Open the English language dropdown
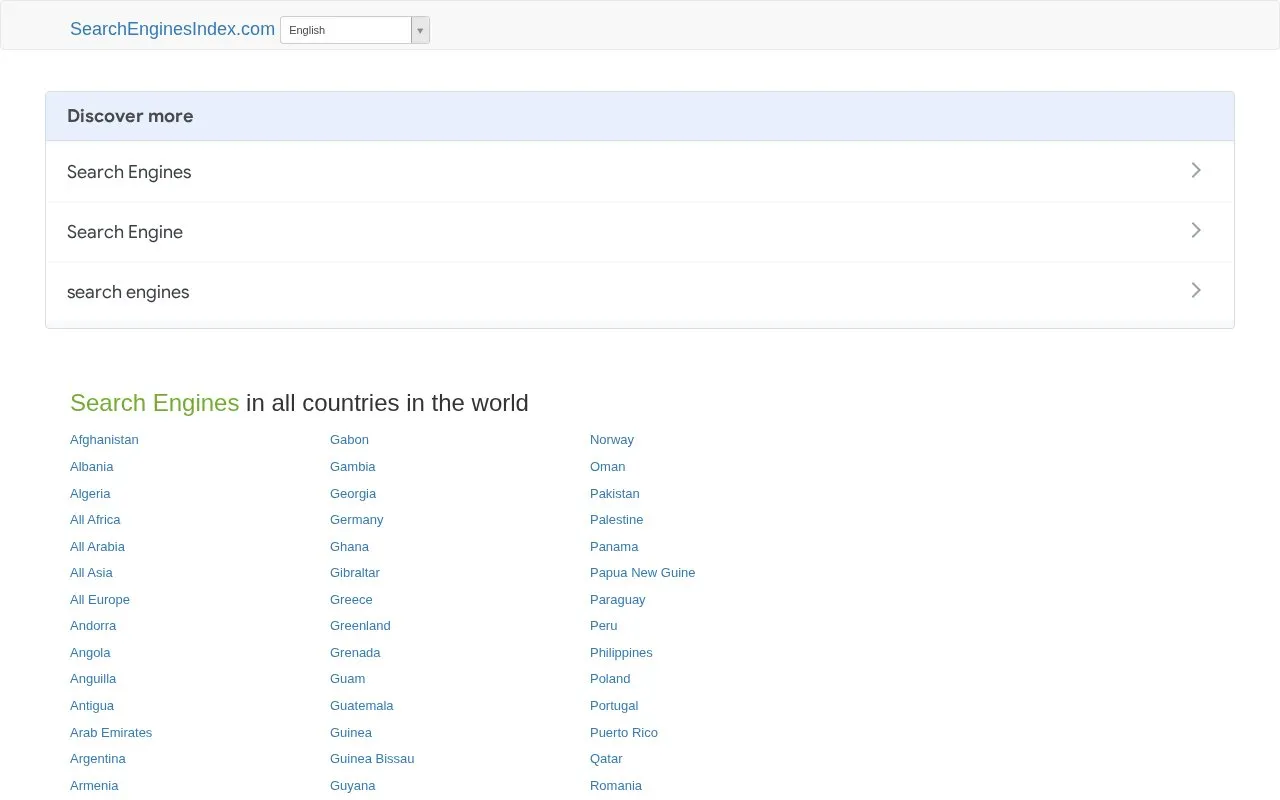Image resolution: width=1280 pixels, height=800 pixels. [x=355, y=30]
